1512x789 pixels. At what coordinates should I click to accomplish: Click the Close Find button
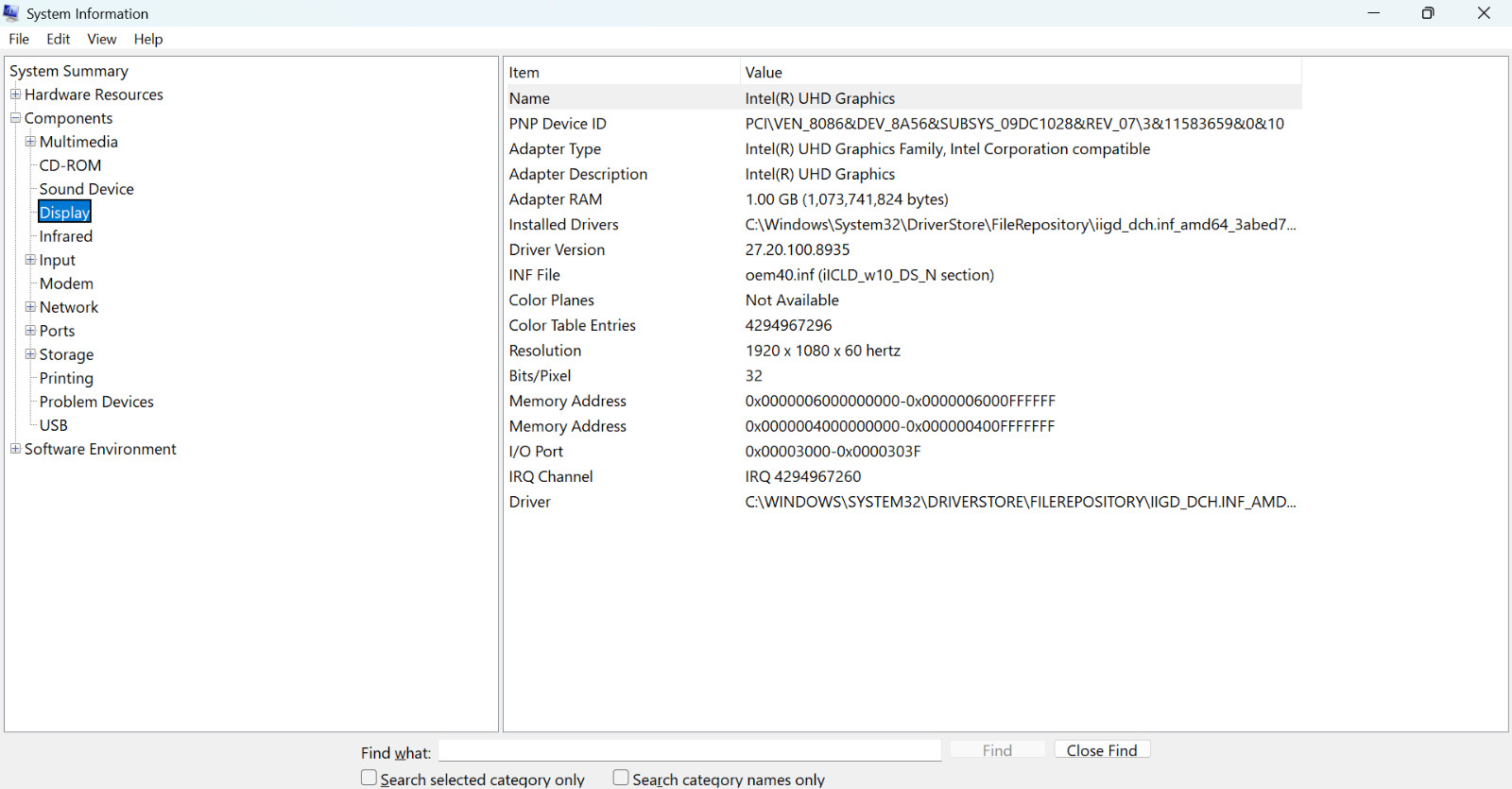click(x=1102, y=750)
